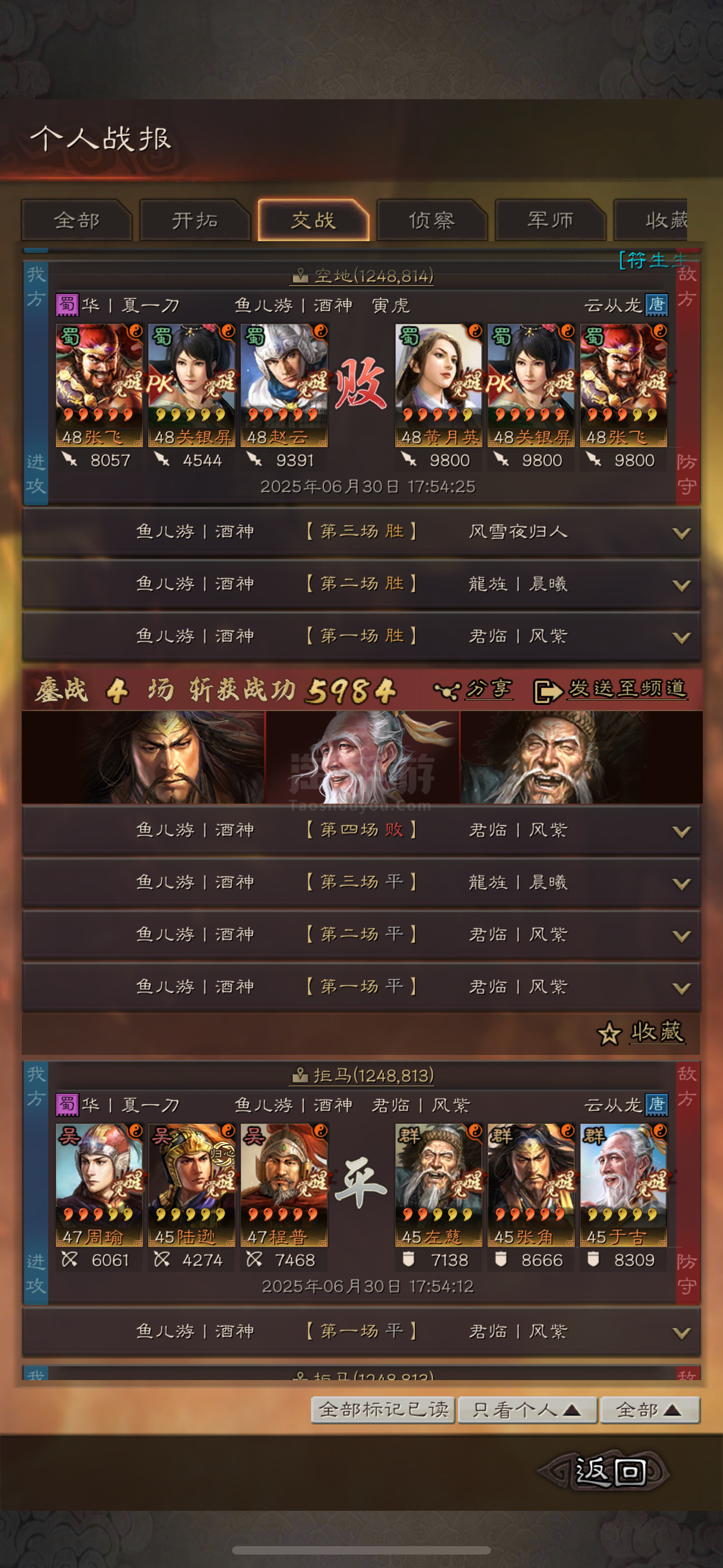723x1568 pixels.
Task: Tap the 48赵云 hero portrait
Action: click(x=284, y=385)
